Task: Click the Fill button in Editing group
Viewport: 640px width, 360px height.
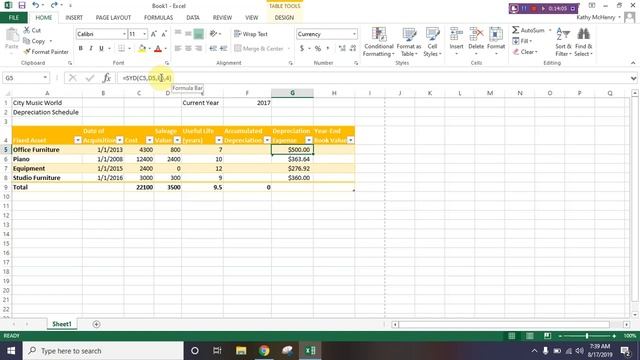Action: coord(522,41)
